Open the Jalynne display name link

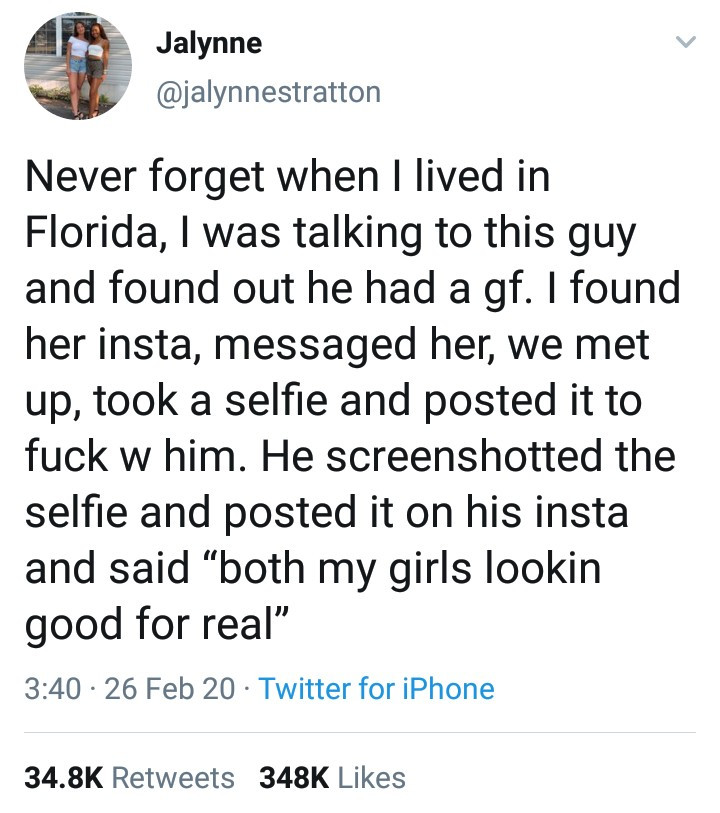pos(208,43)
